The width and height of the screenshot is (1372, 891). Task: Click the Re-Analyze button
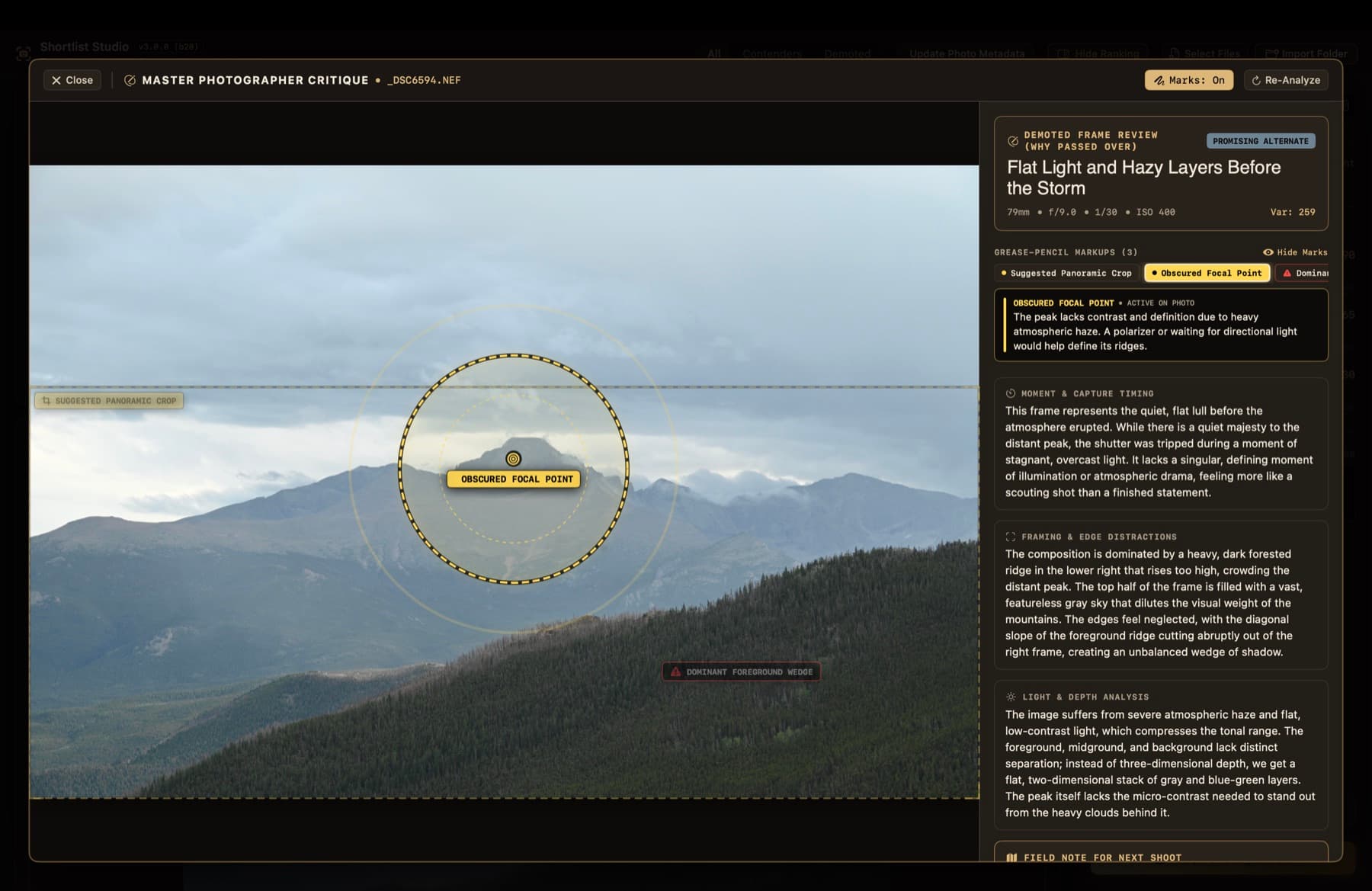coord(1286,80)
